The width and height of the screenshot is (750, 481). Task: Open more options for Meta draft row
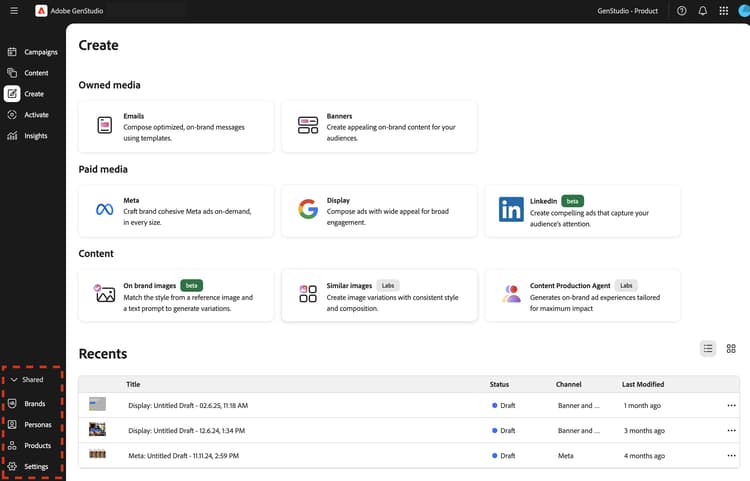coord(731,455)
